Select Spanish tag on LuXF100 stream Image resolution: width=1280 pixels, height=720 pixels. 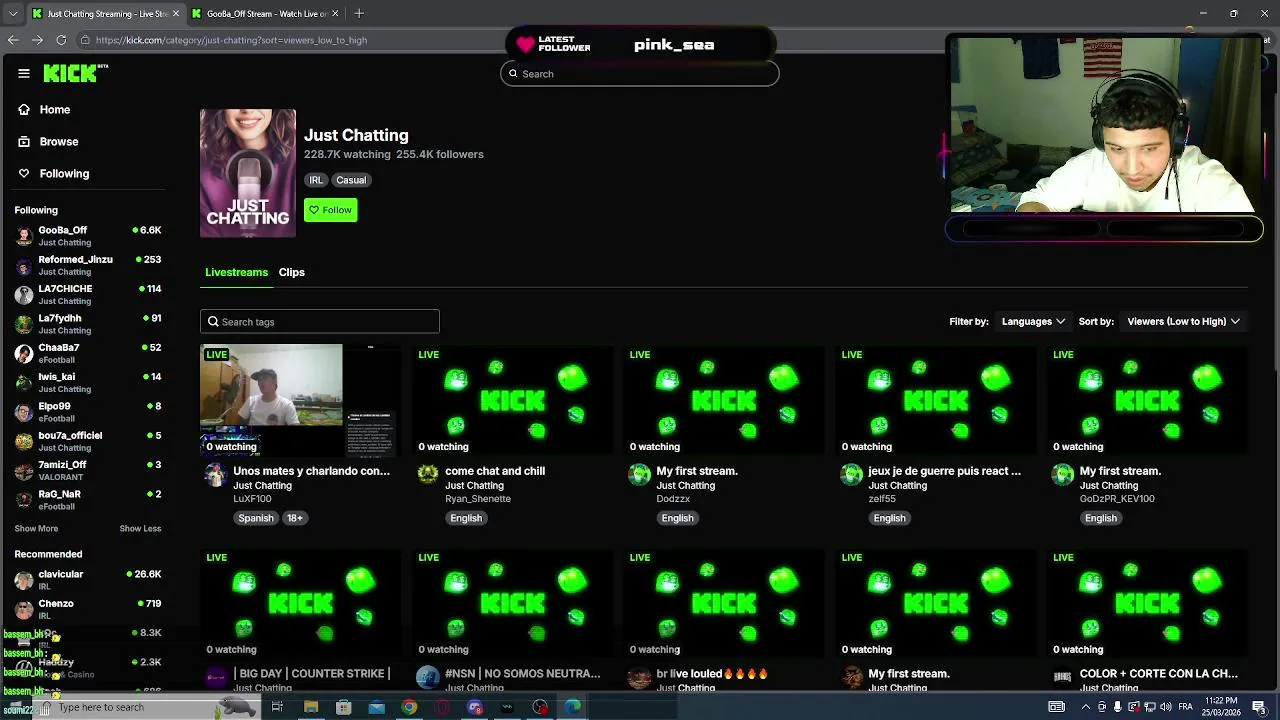[256, 518]
